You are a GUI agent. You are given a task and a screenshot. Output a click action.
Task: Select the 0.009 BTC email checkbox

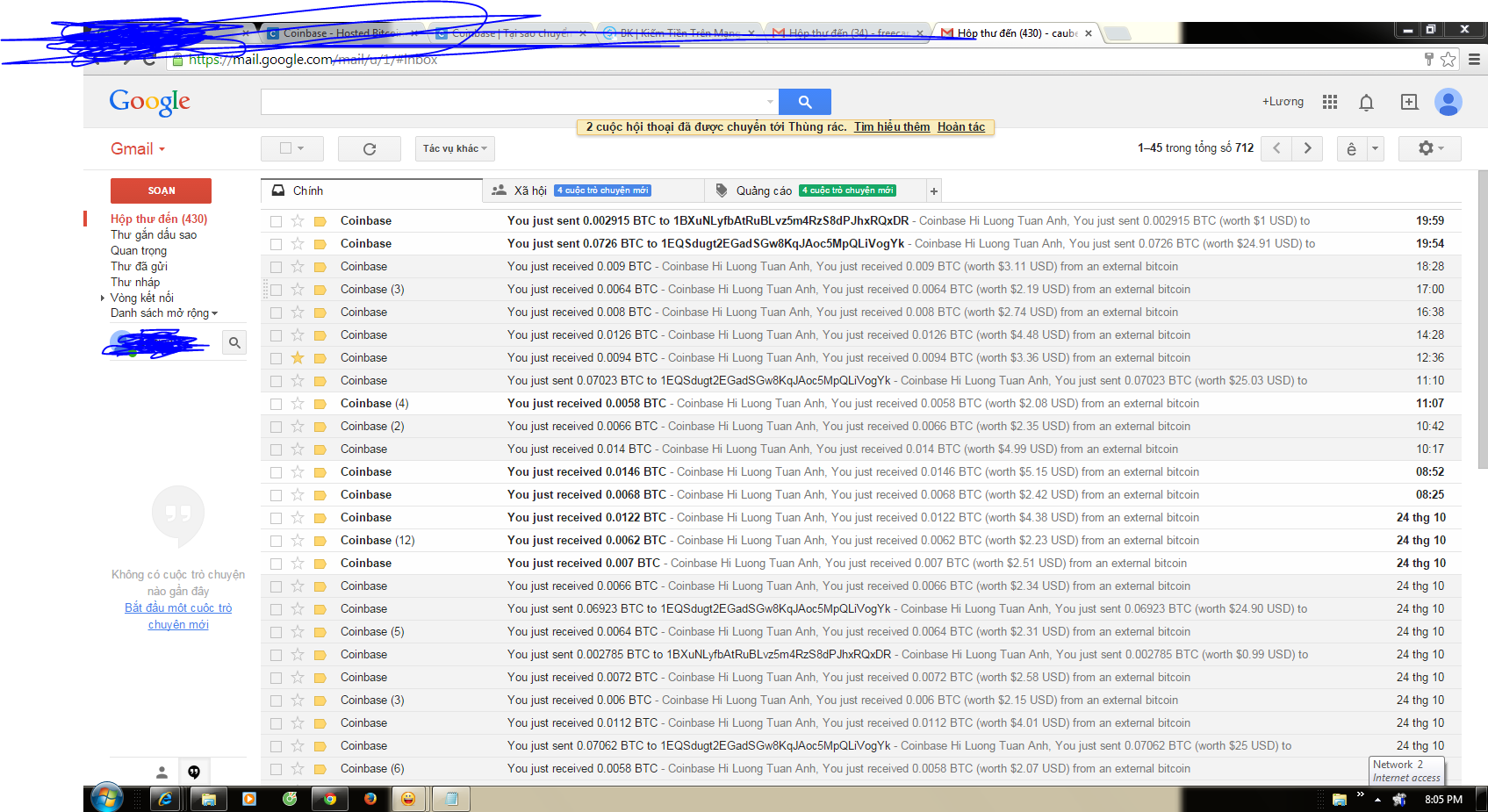pyautogui.click(x=277, y=267)
